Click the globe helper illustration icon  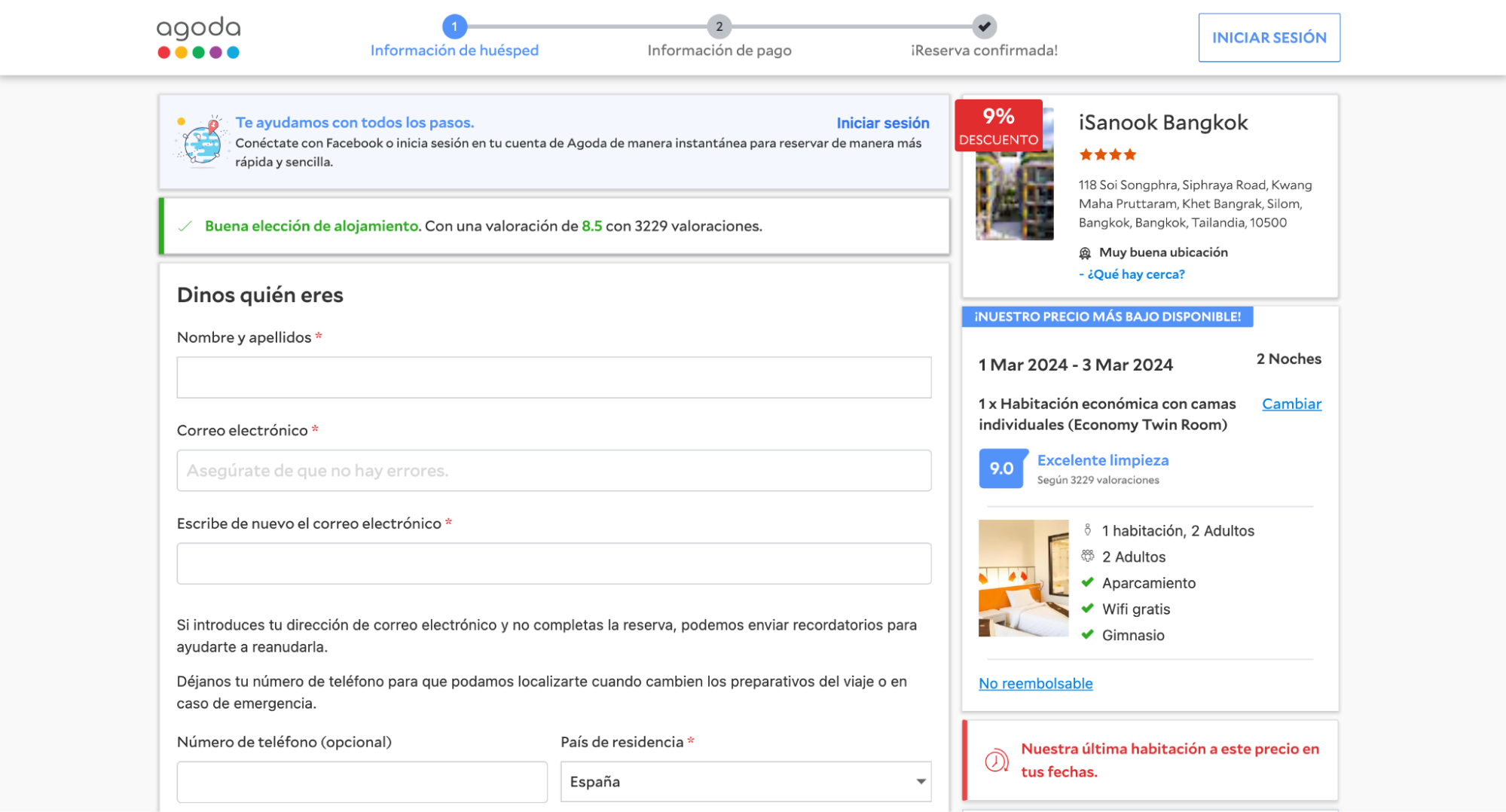click(x=201, y=140)
